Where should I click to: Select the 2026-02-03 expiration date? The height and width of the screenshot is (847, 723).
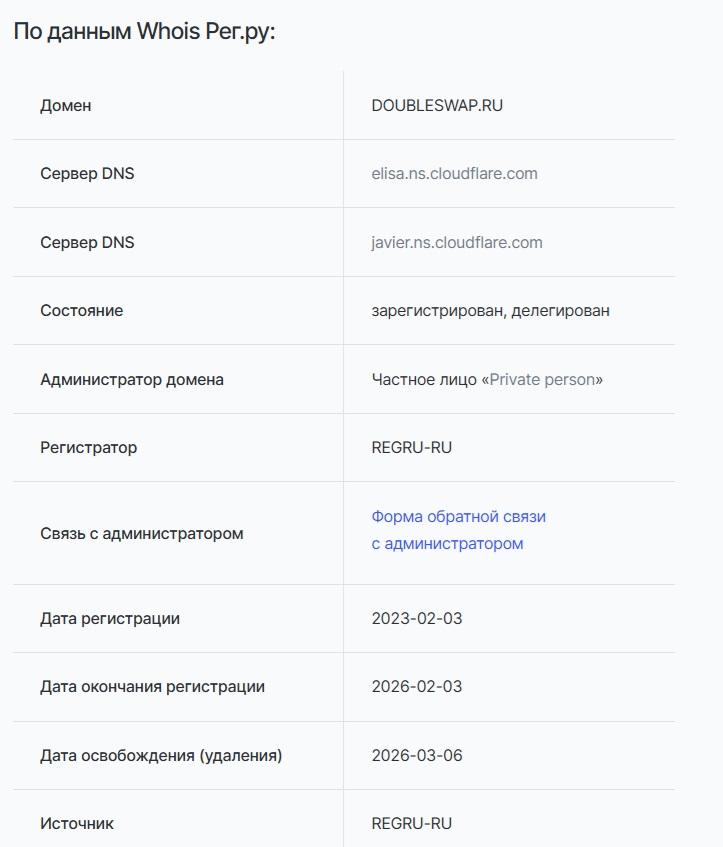[417, 687]
